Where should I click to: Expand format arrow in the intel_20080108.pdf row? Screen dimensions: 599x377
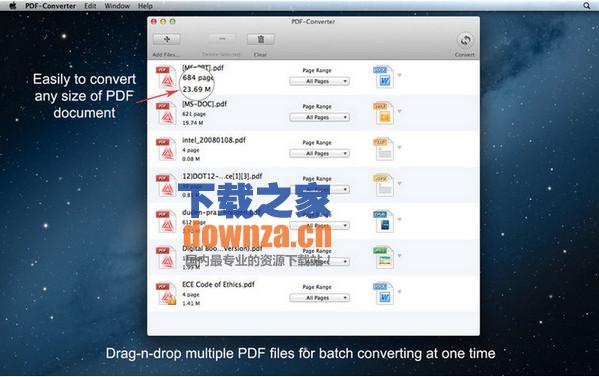400,147
